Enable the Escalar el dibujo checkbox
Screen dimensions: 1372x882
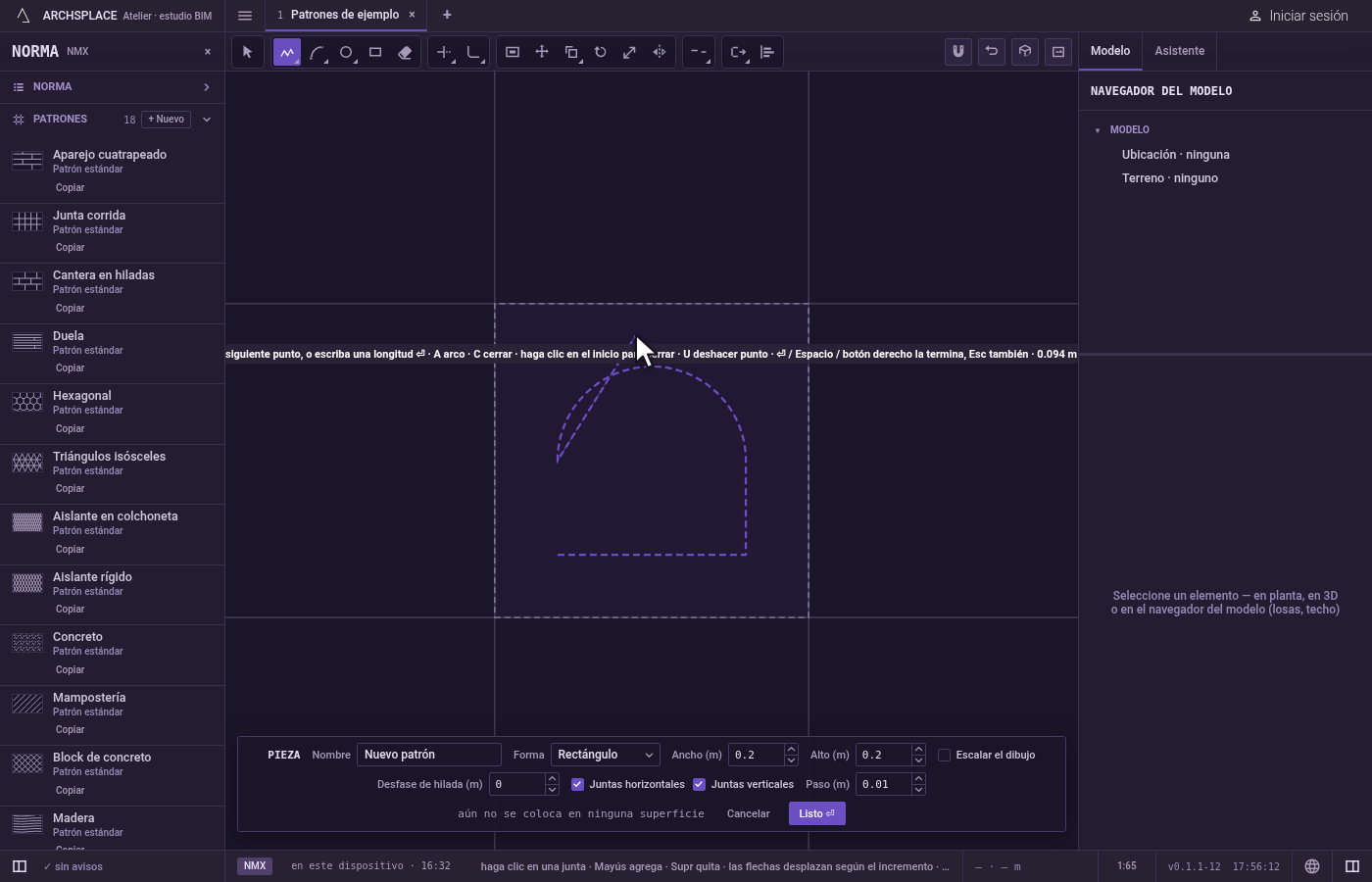tap(945, 755)
